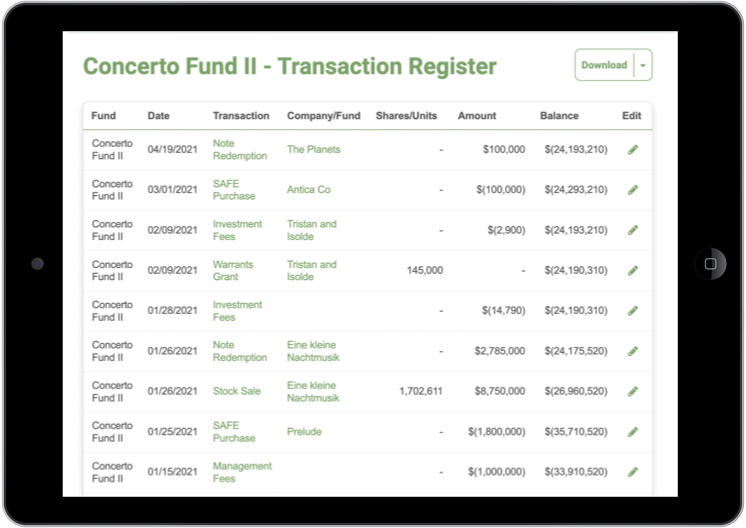The height and width of the screenshot is (528, 746).
Task: Expand the Download dropdown arrow
Action: 643,65
